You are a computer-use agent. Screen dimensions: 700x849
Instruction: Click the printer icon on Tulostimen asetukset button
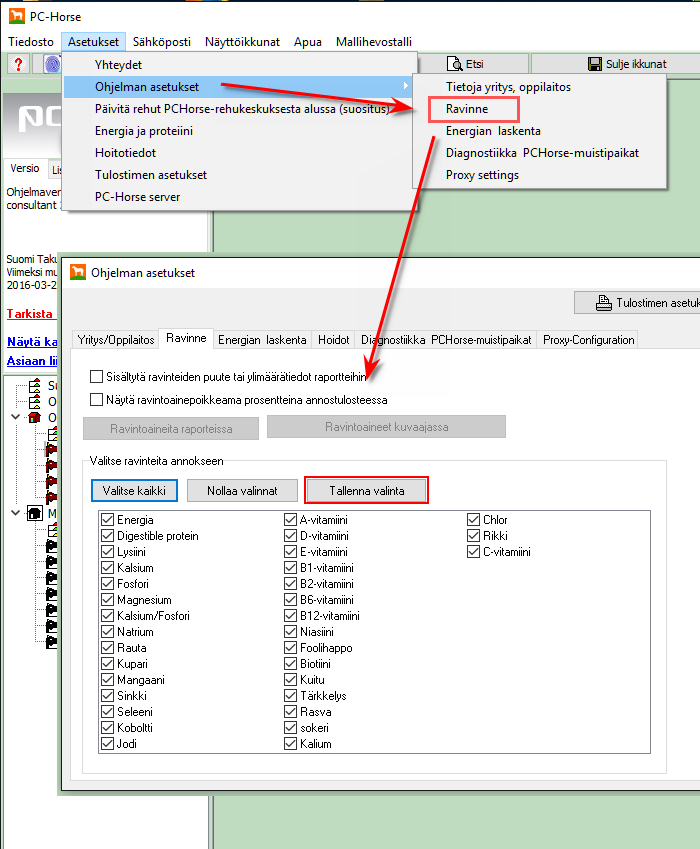tap(603, 303)
